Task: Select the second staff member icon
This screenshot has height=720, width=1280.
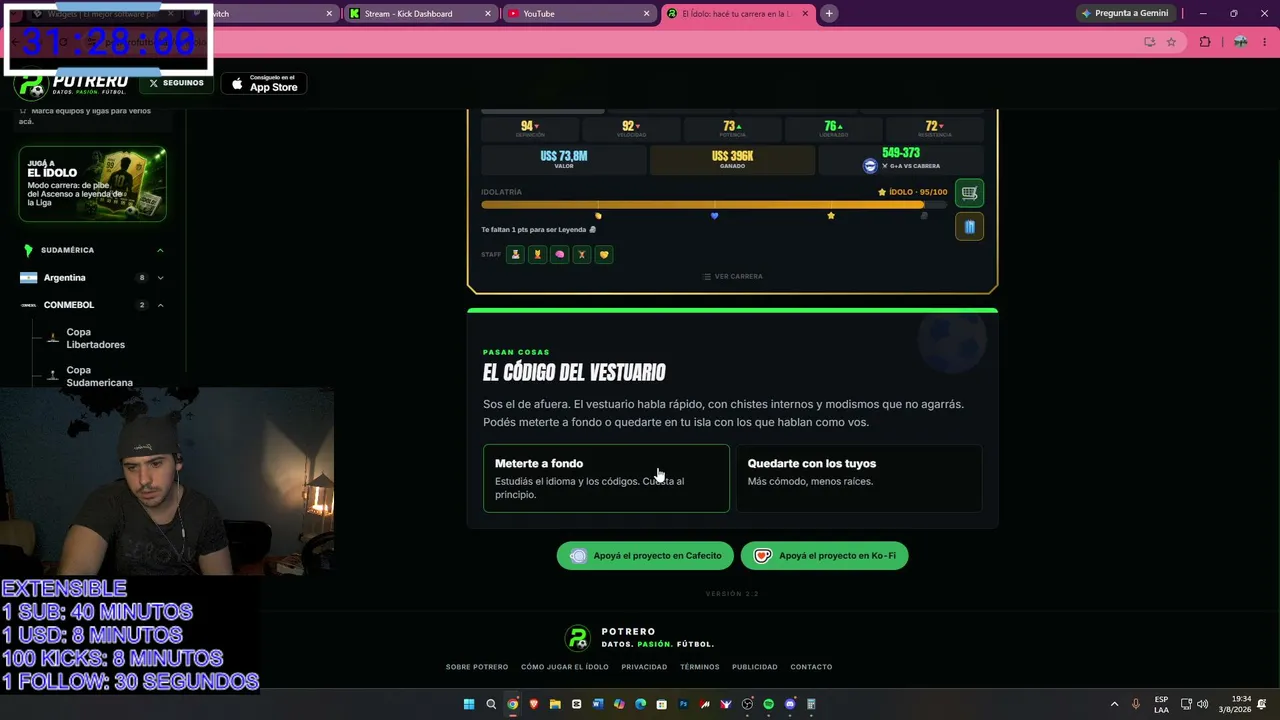Action: pyautogui.click(x=538, y=254)
